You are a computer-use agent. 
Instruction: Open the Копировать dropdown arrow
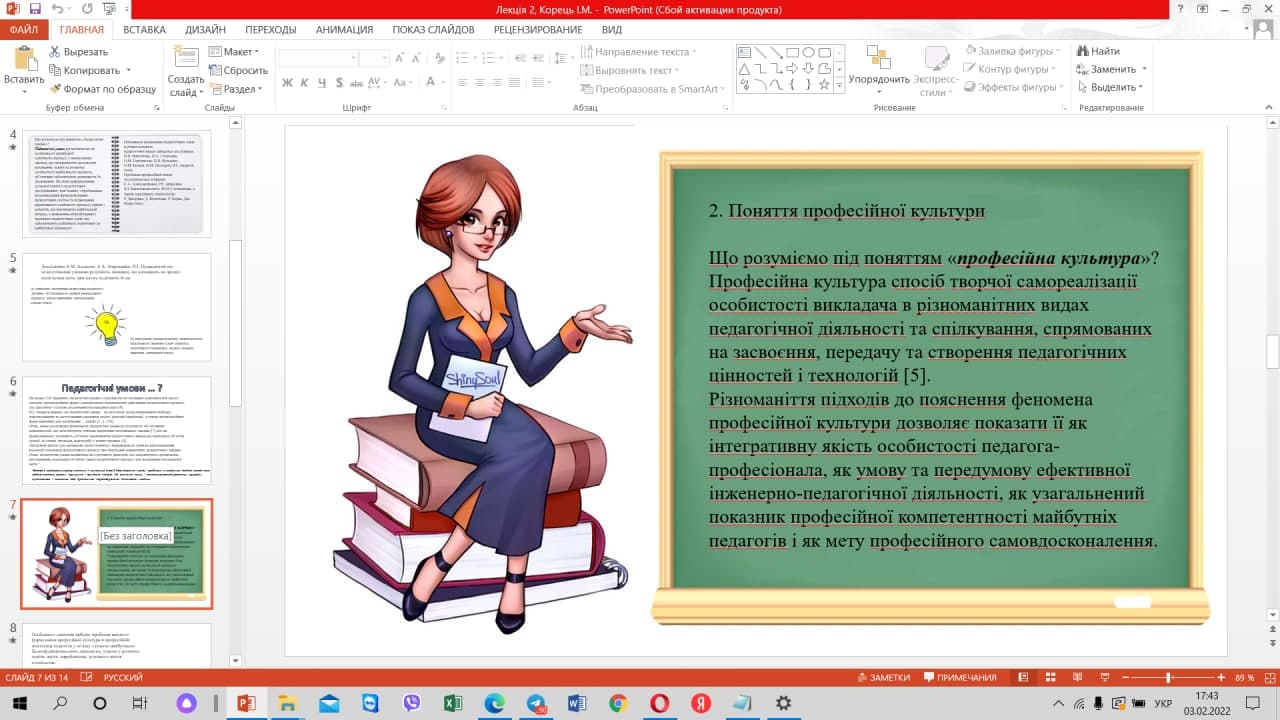coord(128,71)
